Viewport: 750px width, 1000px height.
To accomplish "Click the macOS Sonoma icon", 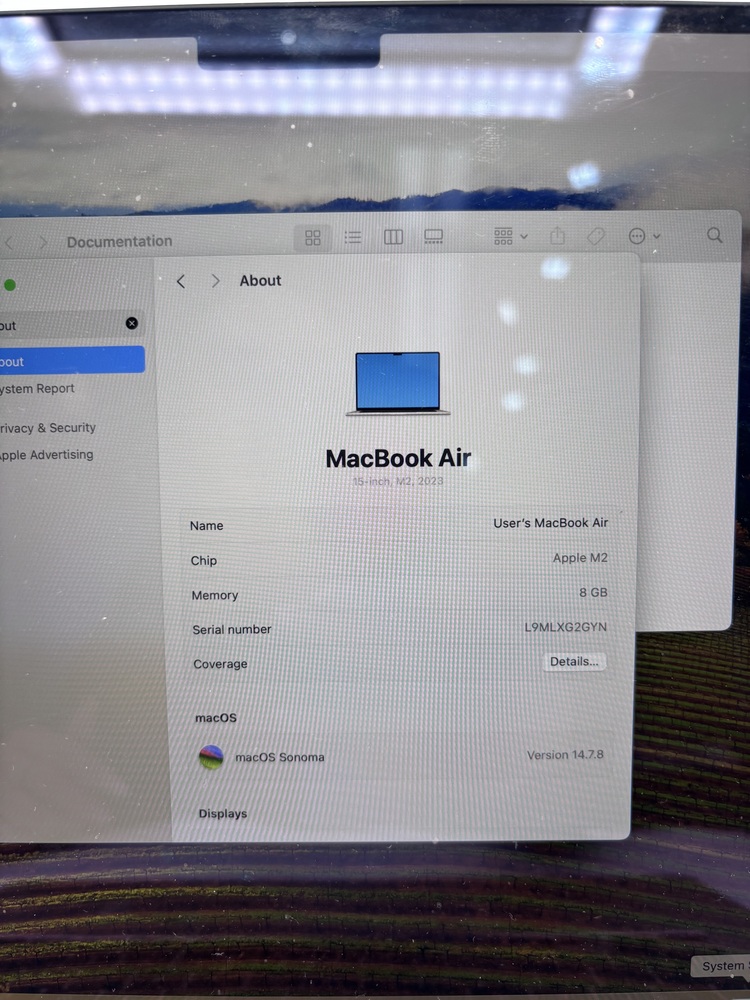I will (211, 757).
